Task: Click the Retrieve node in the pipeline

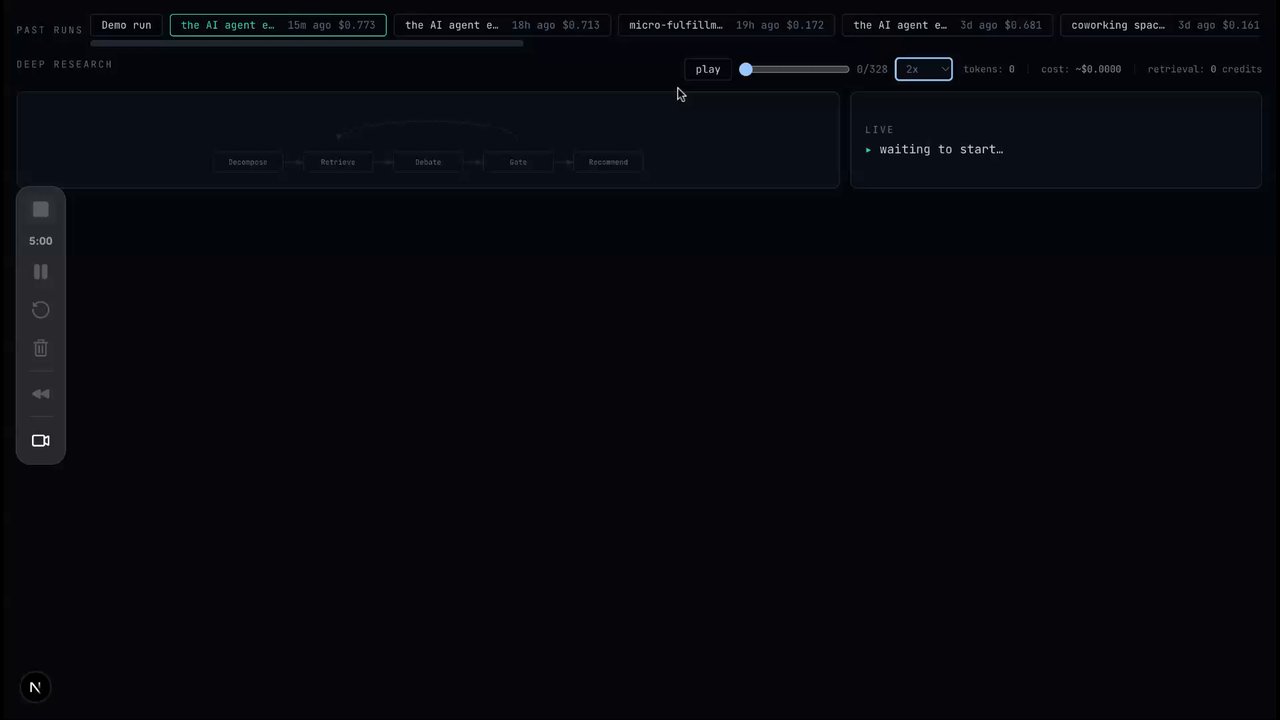Action: click(x=338, y=162)
